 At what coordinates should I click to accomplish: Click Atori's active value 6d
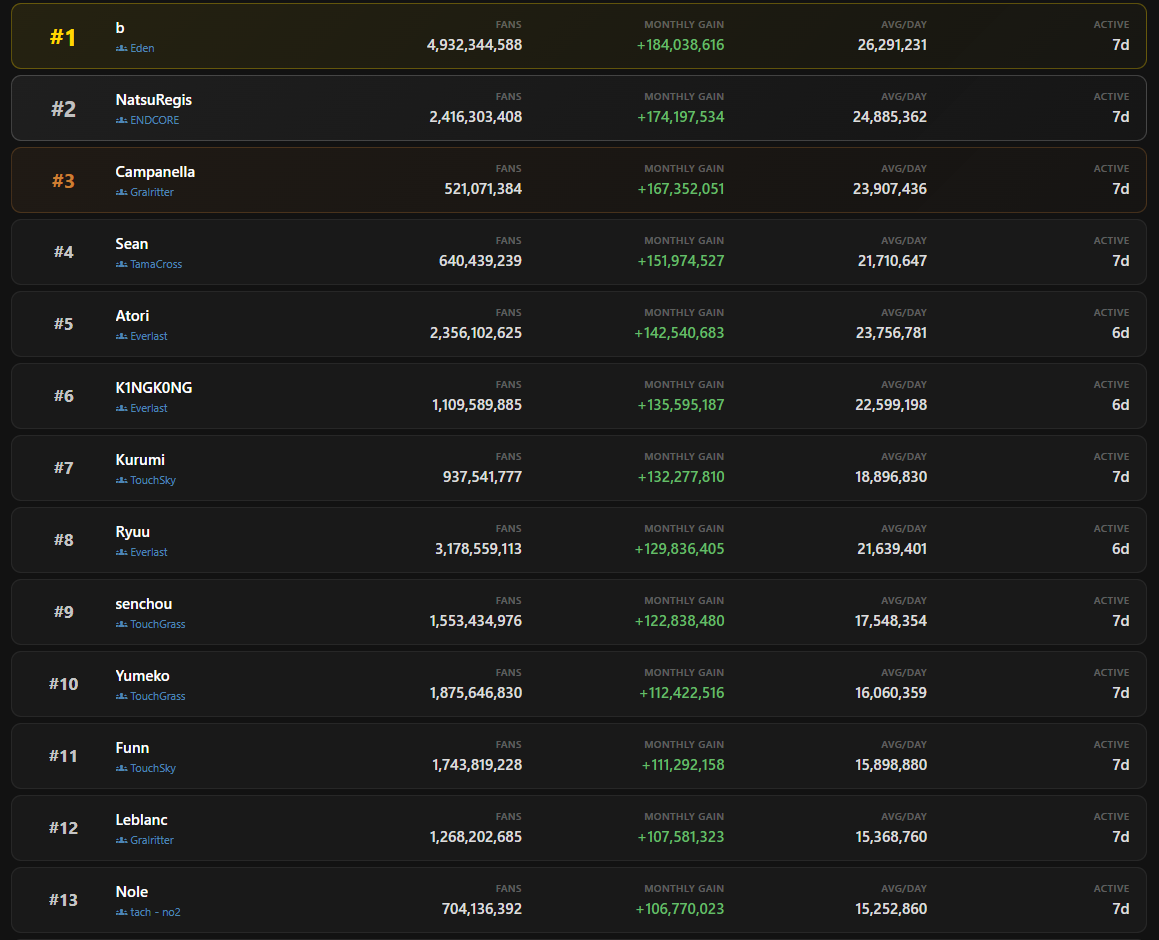pyautogui.click(x=1121, y=333)
